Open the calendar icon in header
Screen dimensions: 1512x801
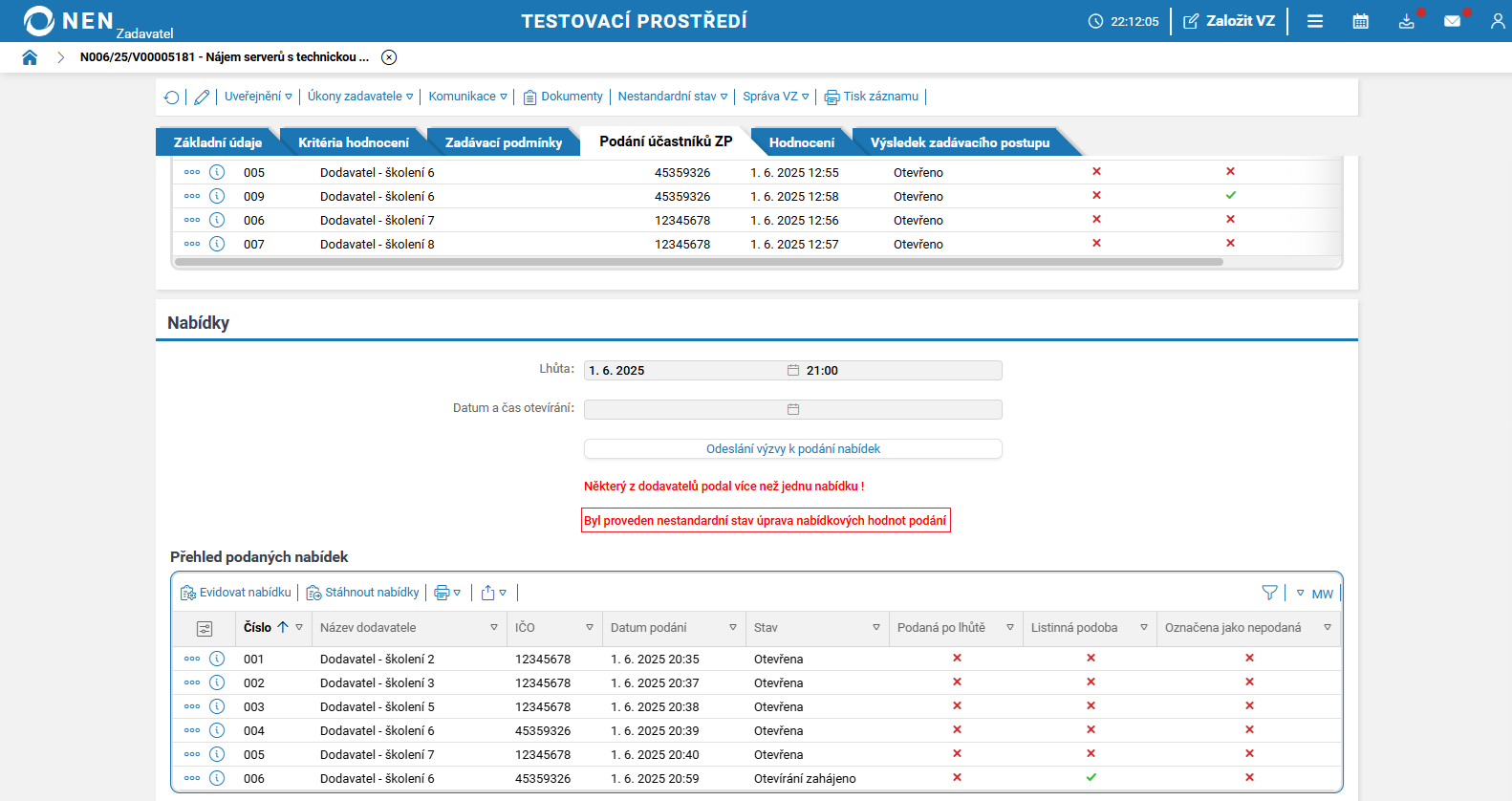point(1360,21)
